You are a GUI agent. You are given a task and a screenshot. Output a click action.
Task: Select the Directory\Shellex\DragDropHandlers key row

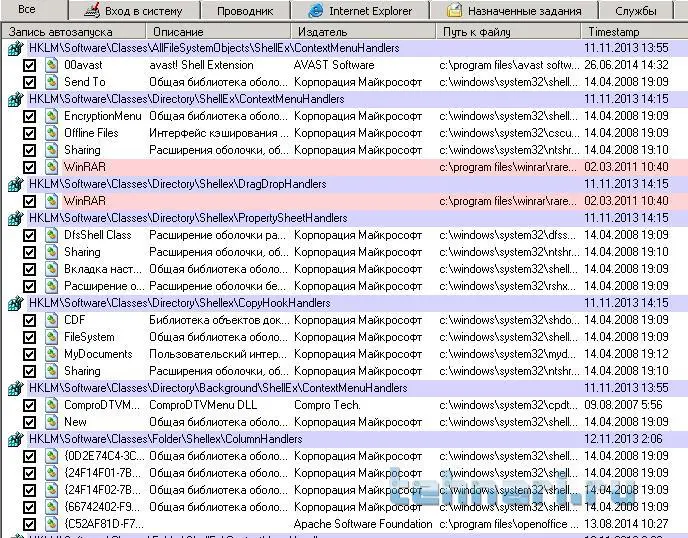click(344, 184)
